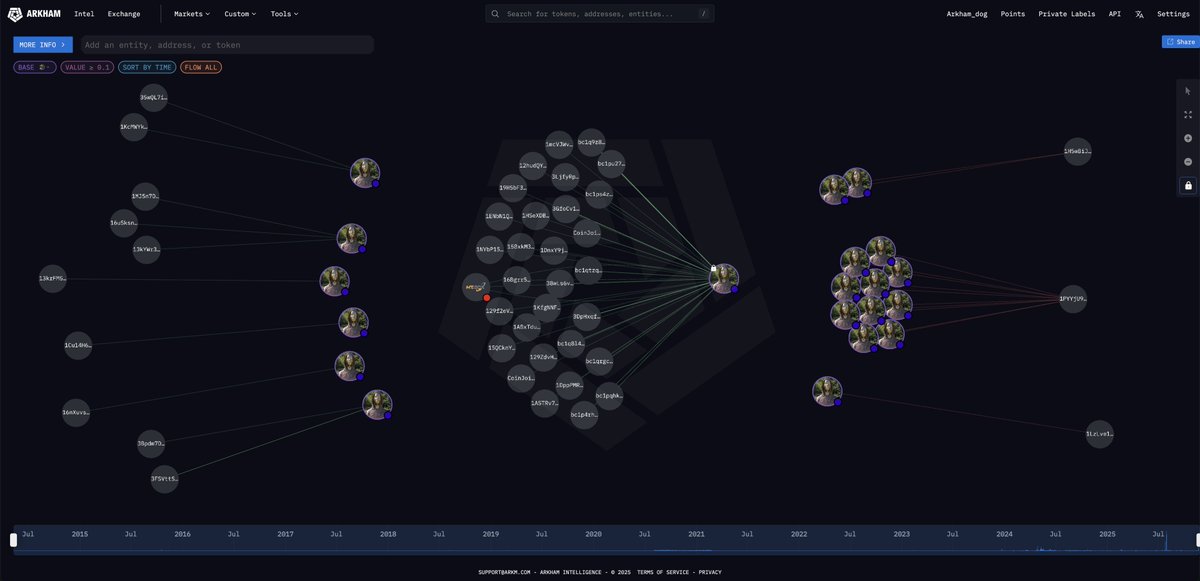Open Private Labels
Screen dimensions: 1200x581
1067,14
